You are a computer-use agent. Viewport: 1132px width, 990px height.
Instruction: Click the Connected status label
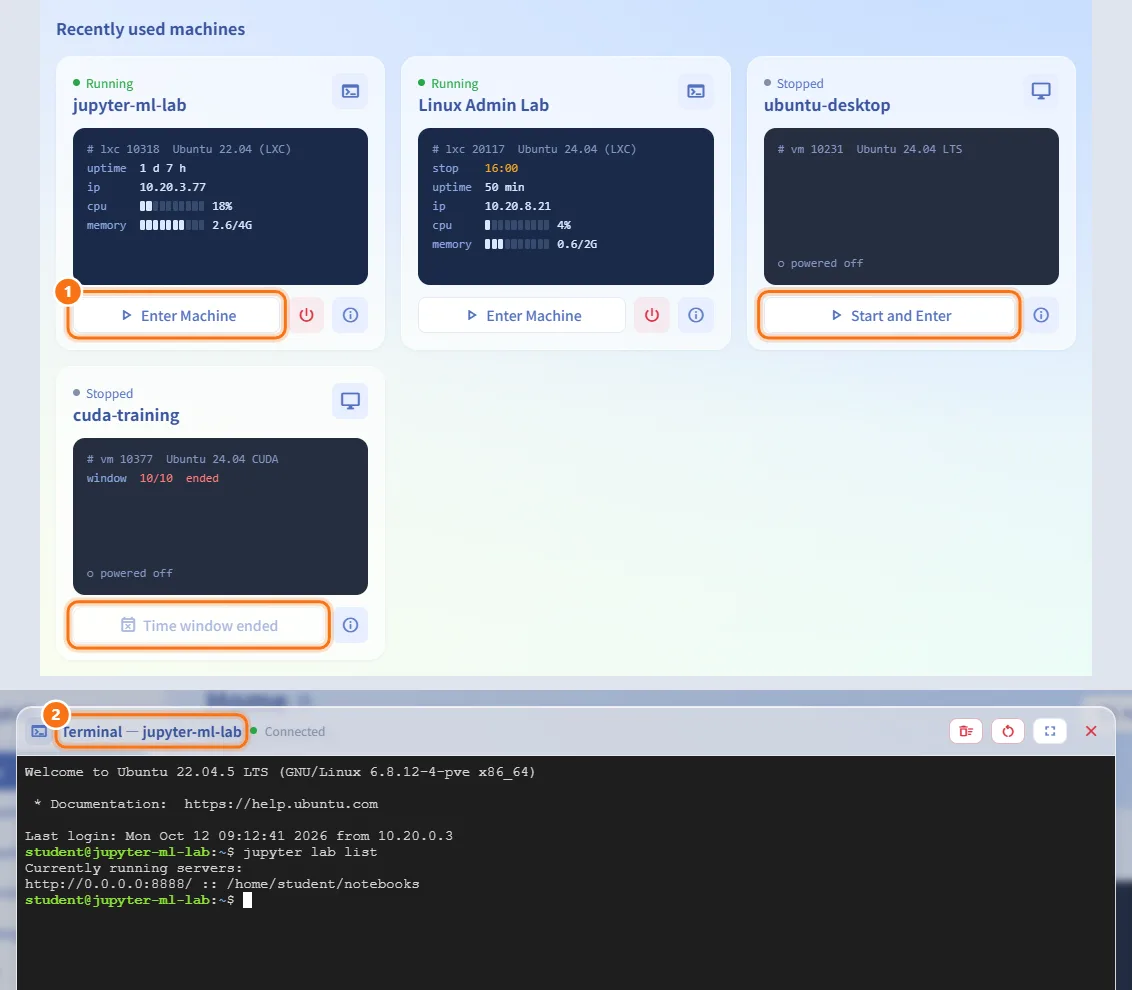click(x=295, y=731)
